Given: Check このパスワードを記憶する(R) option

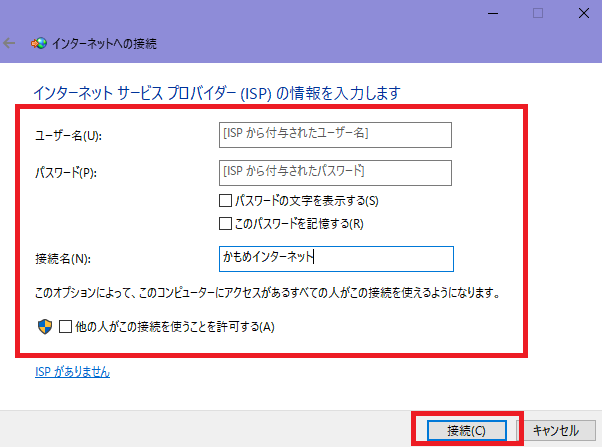Looking at the screenshot, I should (x=225, y=224).
